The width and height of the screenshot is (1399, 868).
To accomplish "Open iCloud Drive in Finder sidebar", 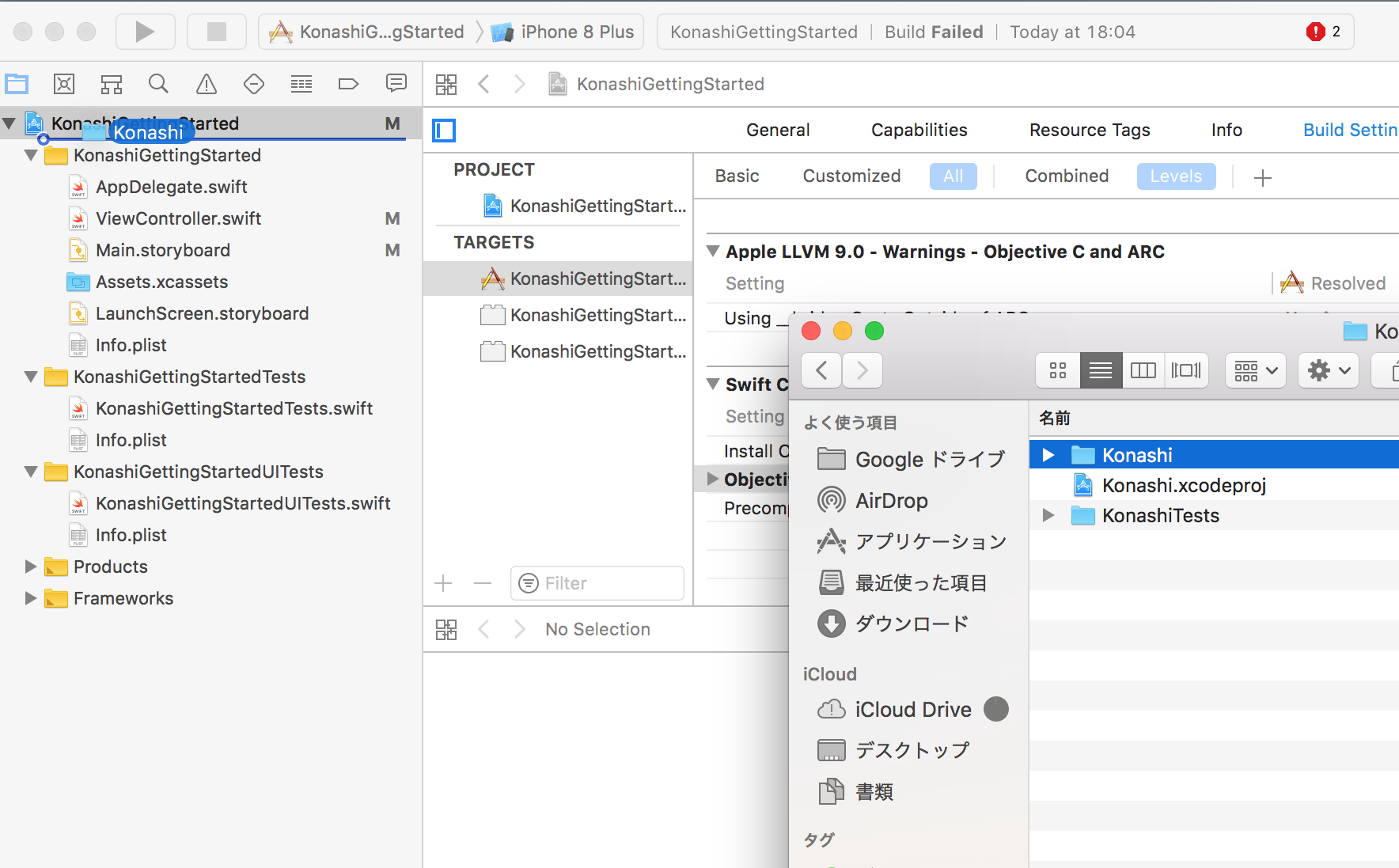I will point(912,710).
